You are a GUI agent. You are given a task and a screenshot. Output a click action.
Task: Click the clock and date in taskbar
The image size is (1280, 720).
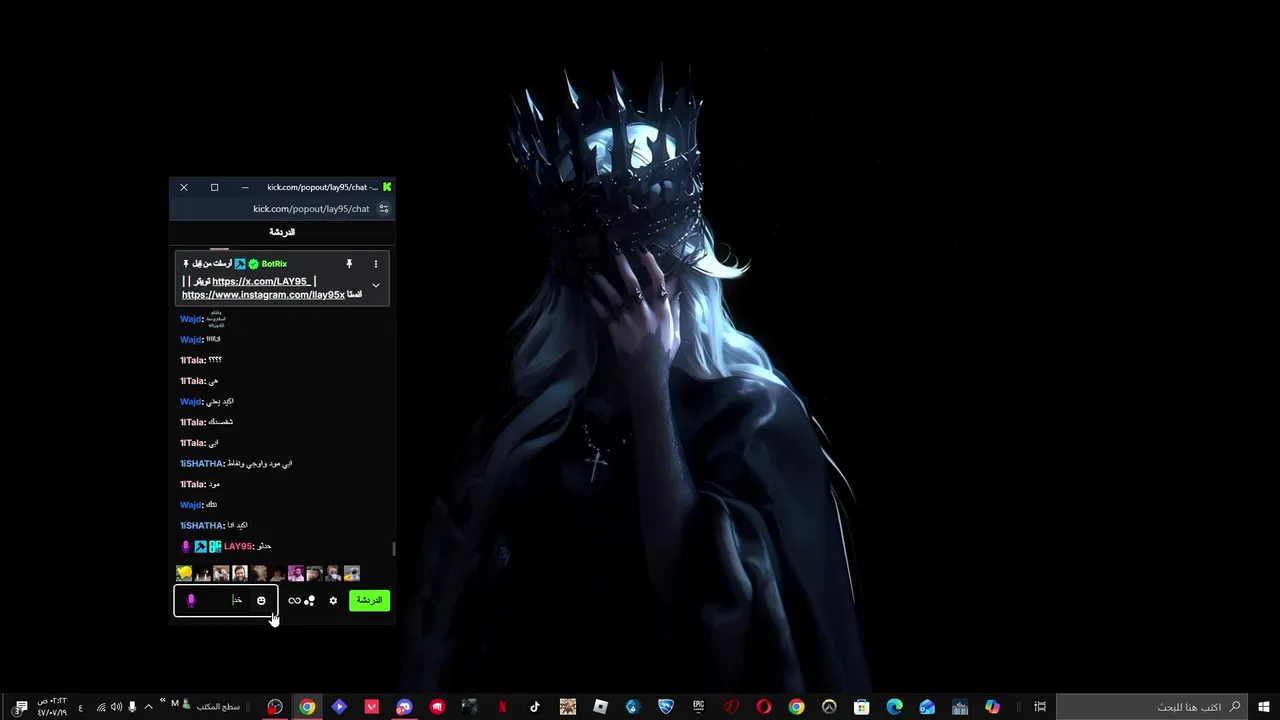(x=52, y=707)
